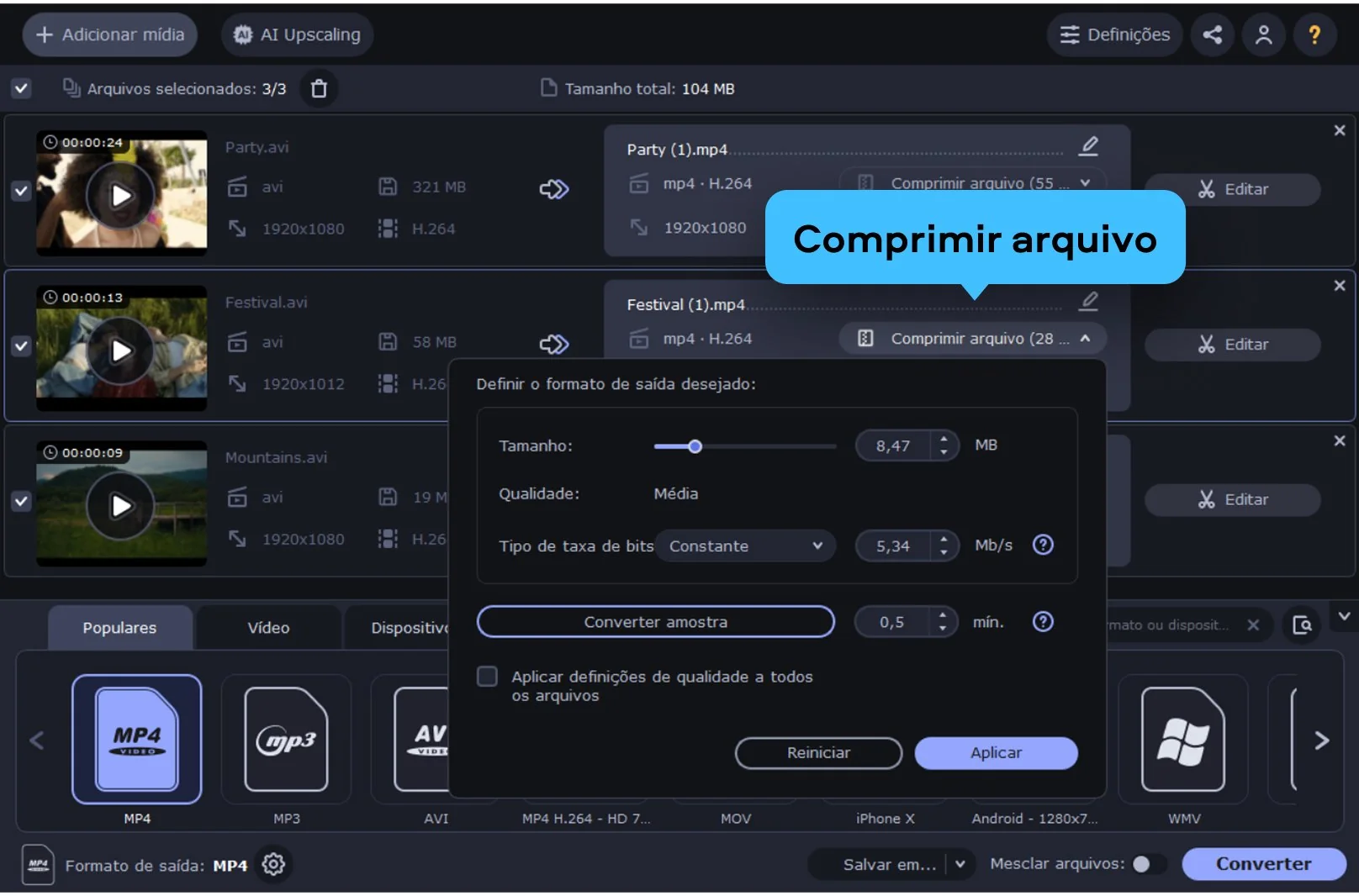Switch to the Vídeo tab
Image resolution: width=1359 pixels, height=896 pixels.
268,628
